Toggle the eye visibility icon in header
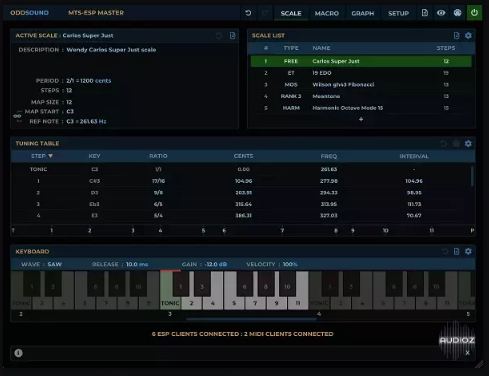 coord(441,13)
